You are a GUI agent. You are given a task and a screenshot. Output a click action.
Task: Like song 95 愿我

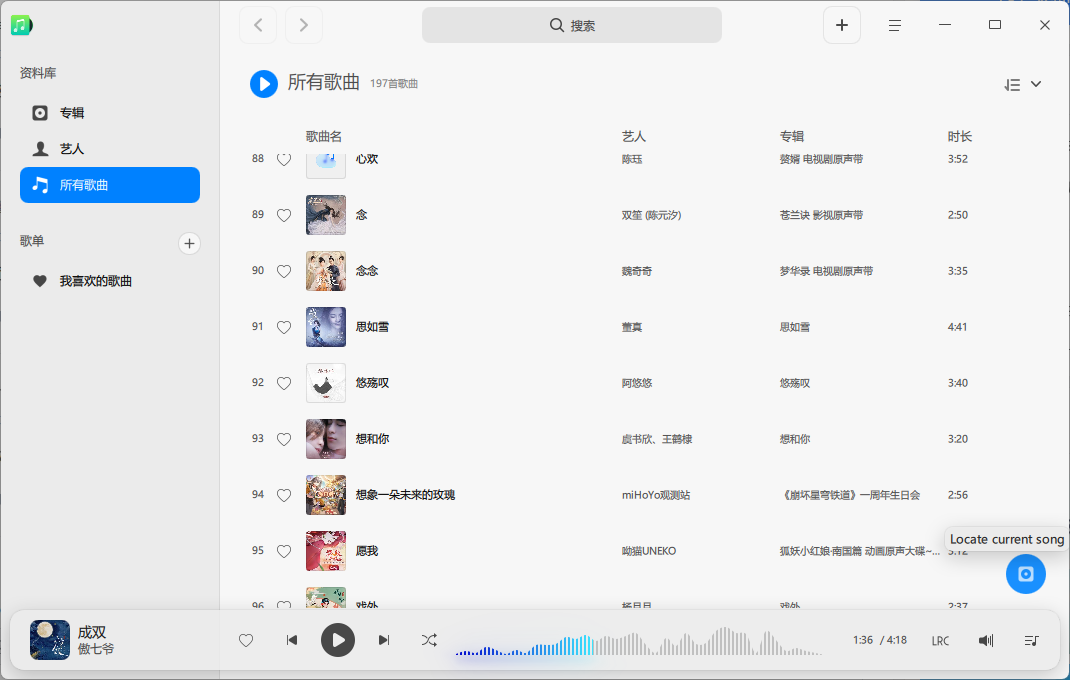[x=284, y=551]
